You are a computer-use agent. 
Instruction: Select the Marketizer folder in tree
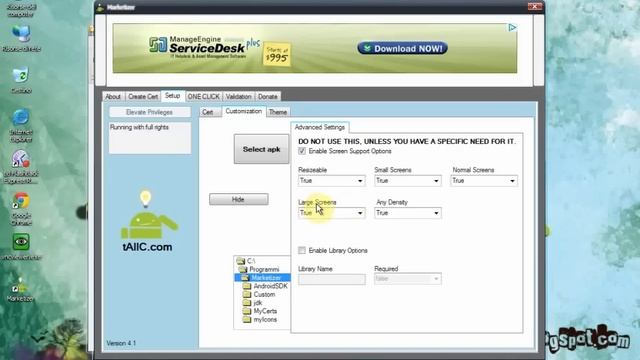[x=266, y=278]
